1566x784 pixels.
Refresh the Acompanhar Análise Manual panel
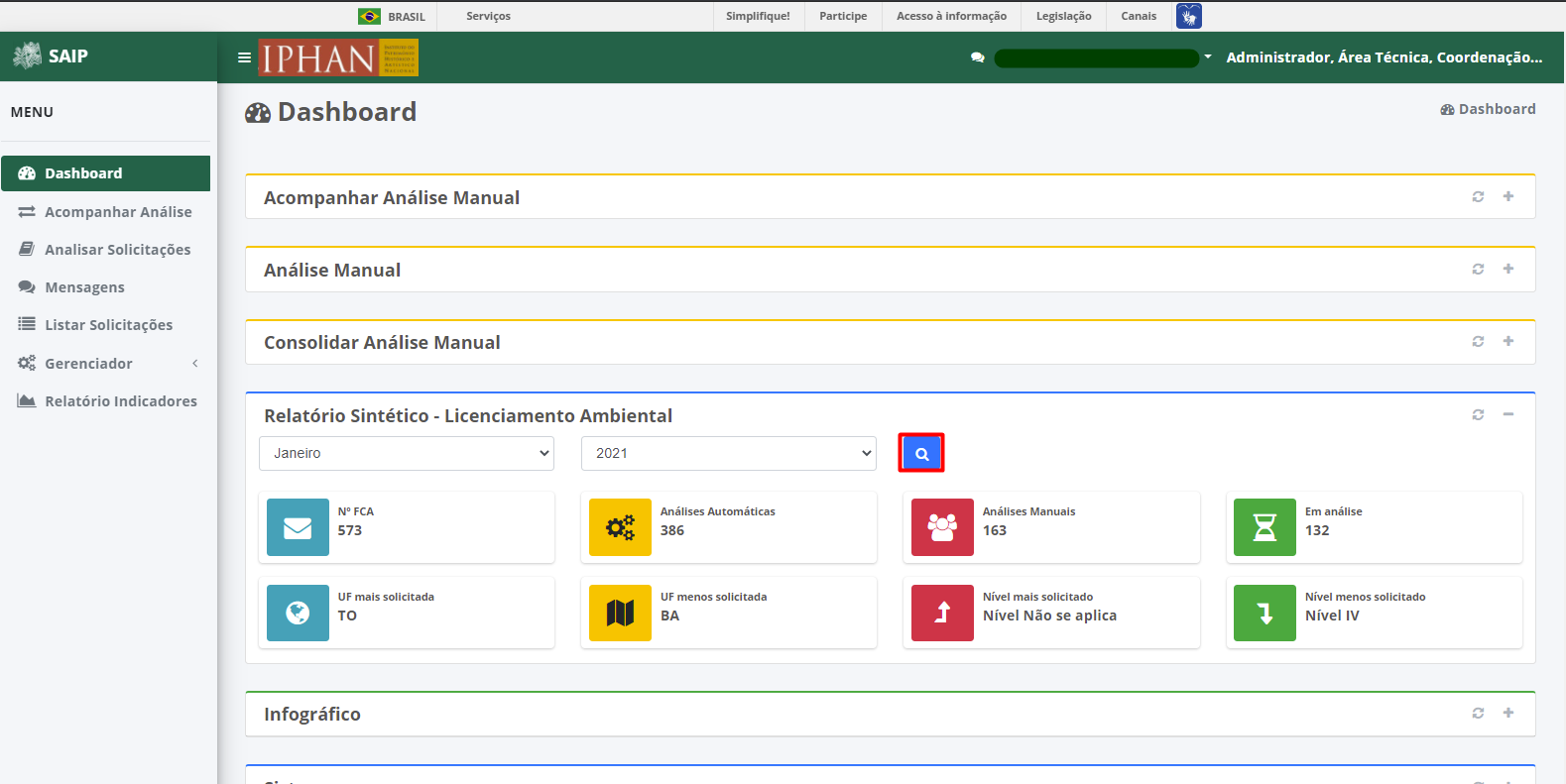[1478, 196]
